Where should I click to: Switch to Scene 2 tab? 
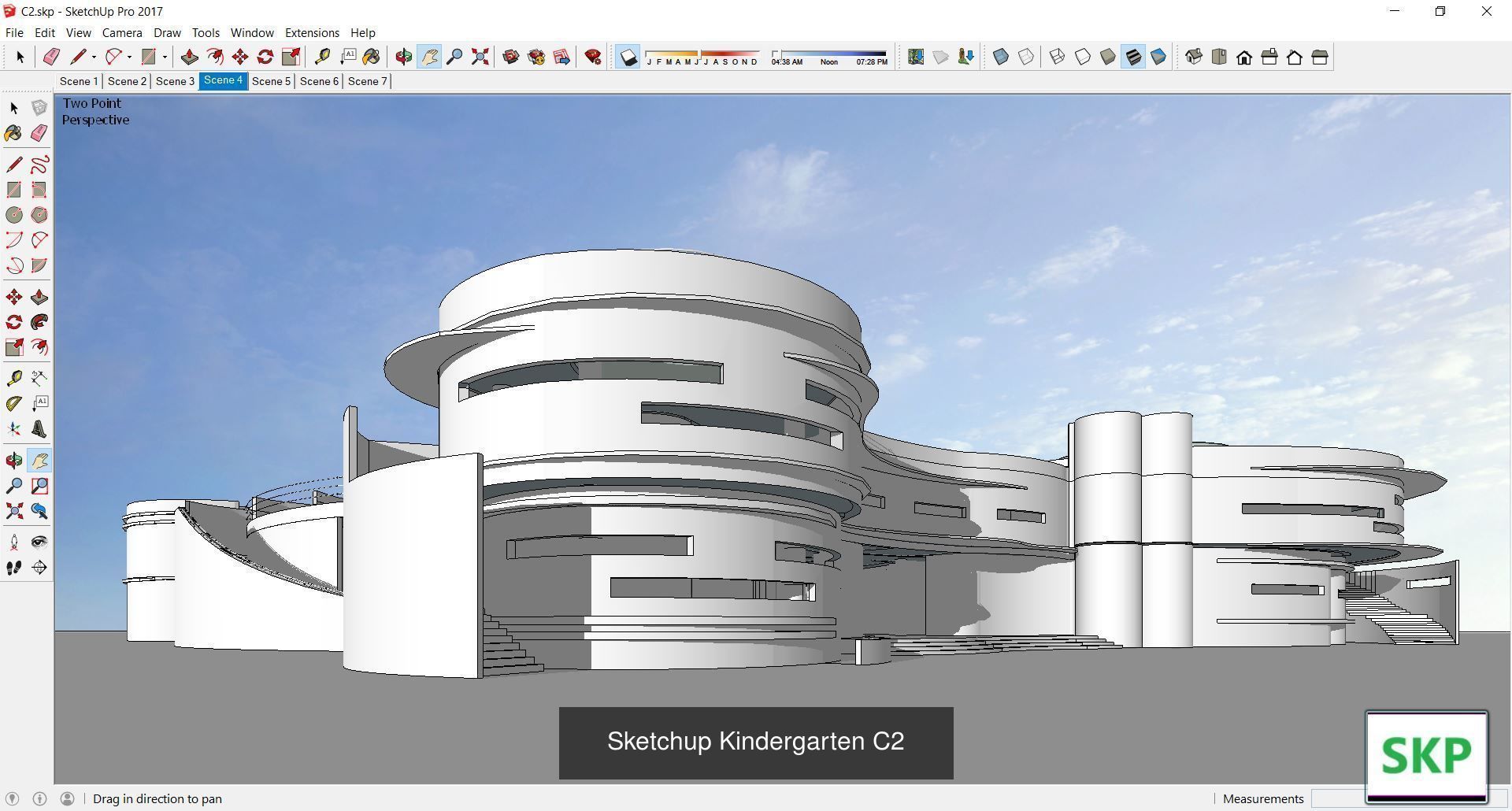tap(127, 81)
